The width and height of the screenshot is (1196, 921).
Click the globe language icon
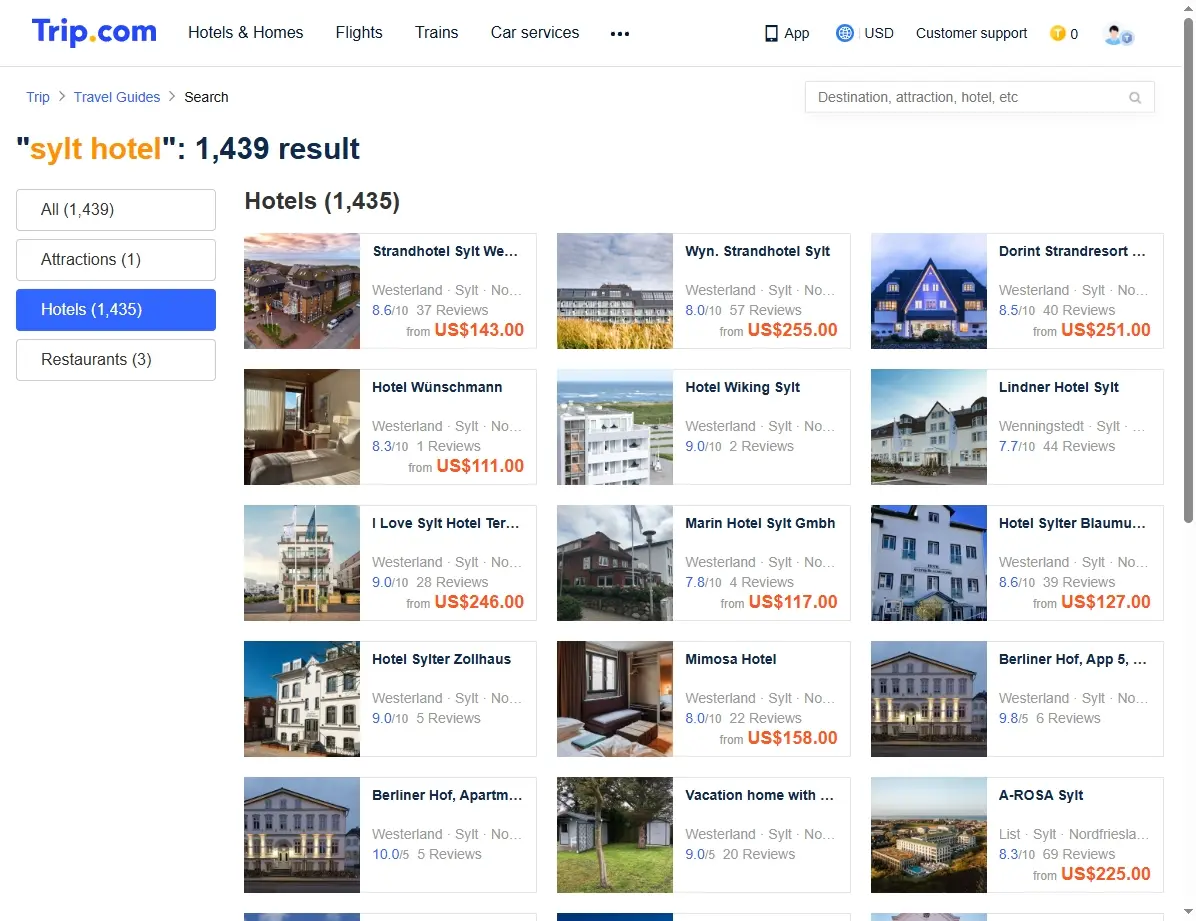pos(844,33)
